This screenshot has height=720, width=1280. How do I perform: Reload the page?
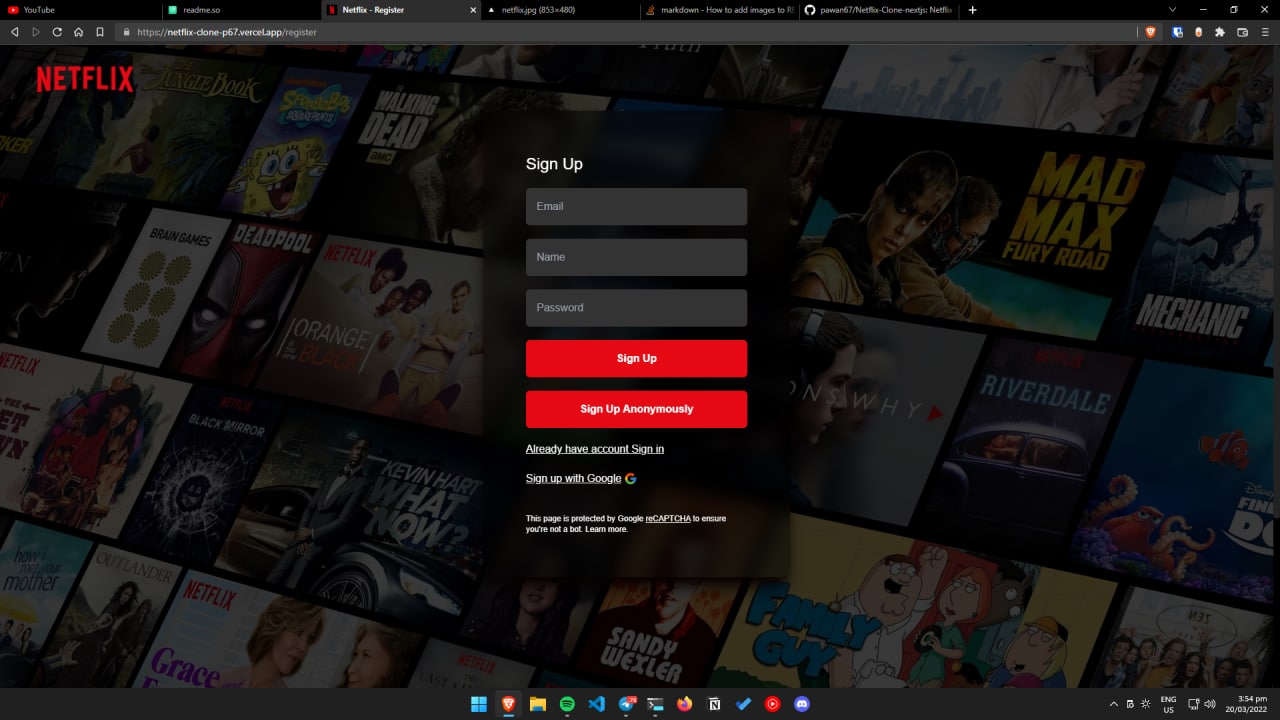pos(57,32)
